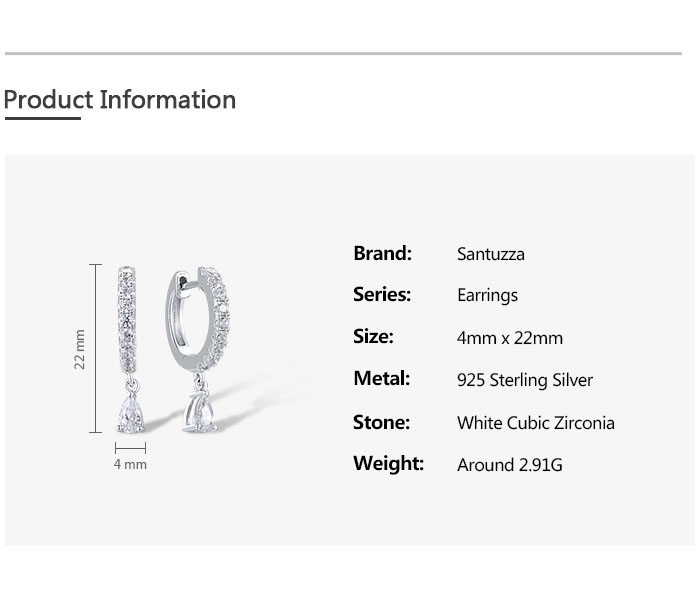
Task: Click the Brand: label
Action: click(x=383, y=253)
